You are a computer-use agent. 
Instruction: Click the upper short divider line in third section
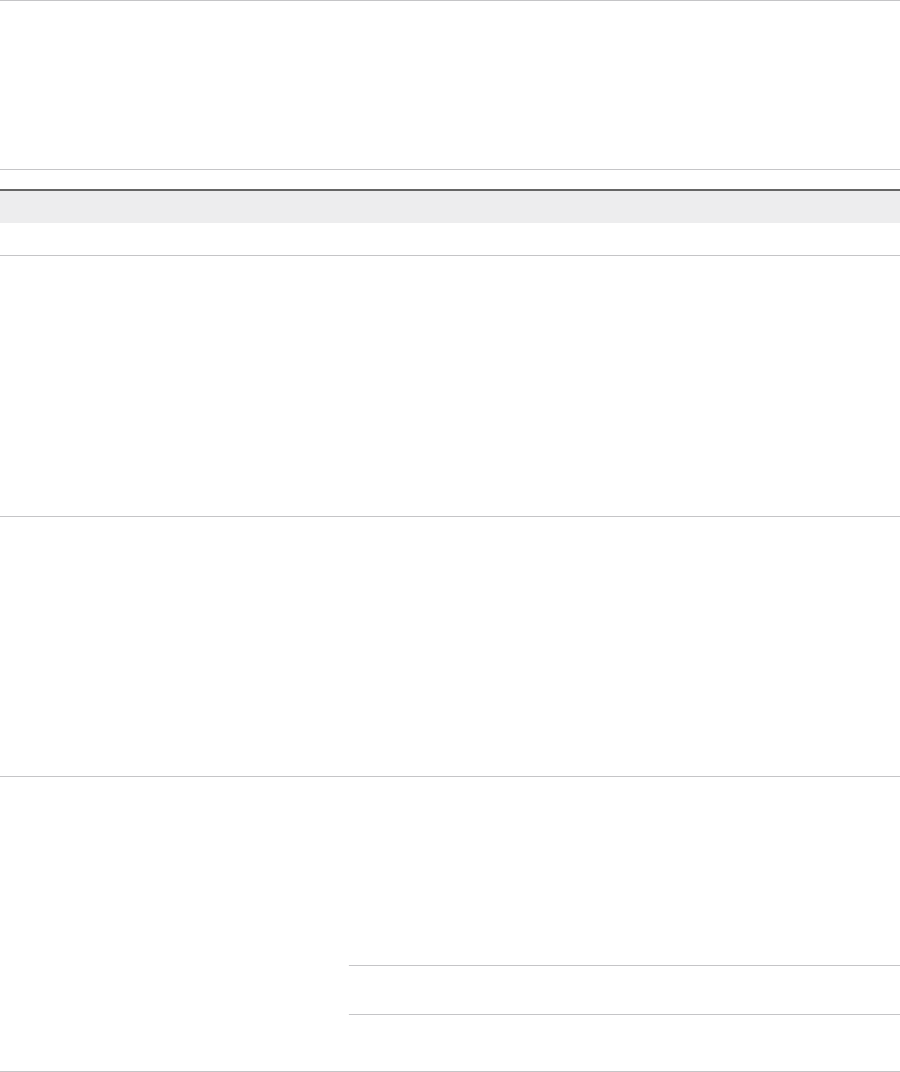[x=624, y=965]
